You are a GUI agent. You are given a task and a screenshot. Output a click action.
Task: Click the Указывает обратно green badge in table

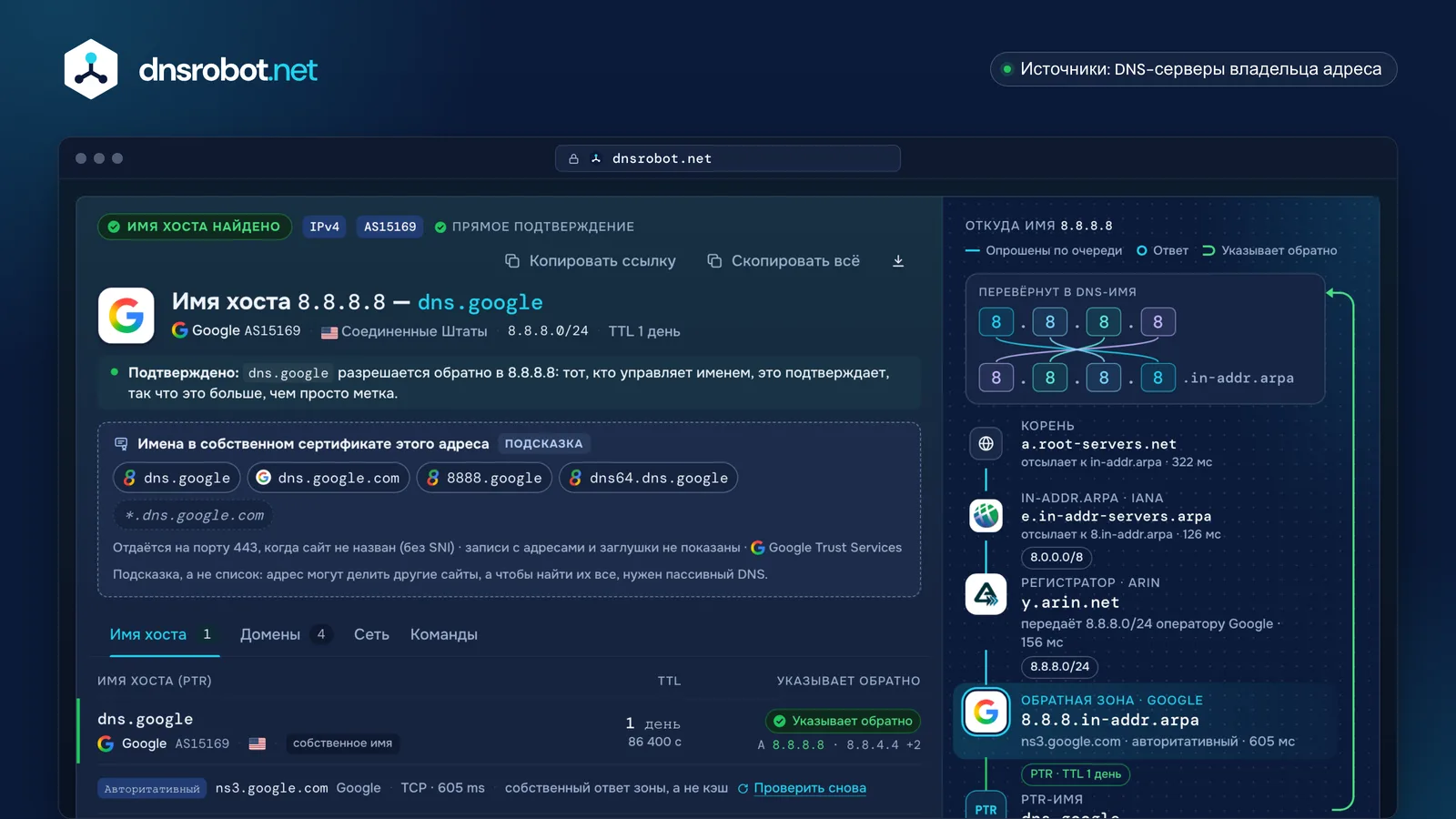click(843, 721)
